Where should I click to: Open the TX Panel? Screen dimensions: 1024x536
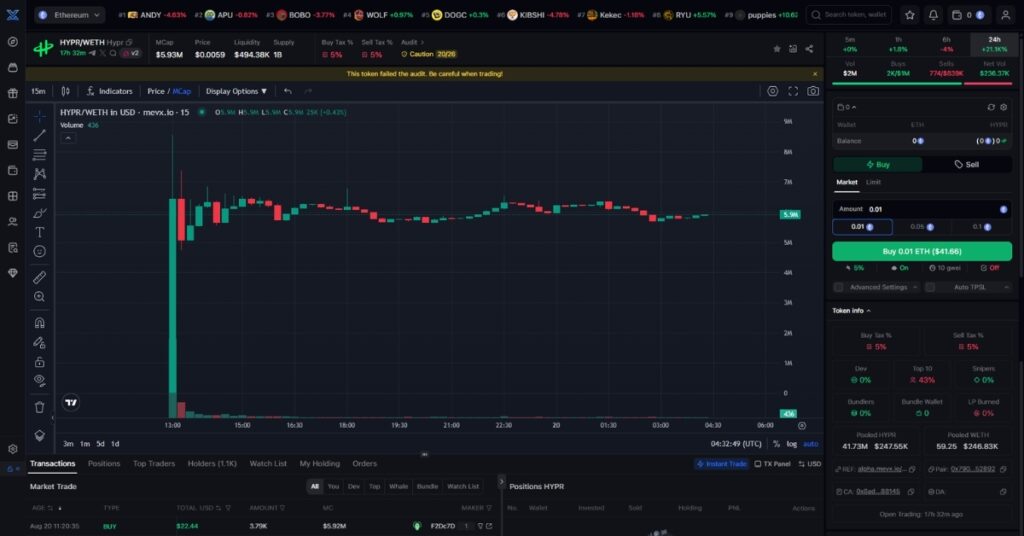click(773, 464)
